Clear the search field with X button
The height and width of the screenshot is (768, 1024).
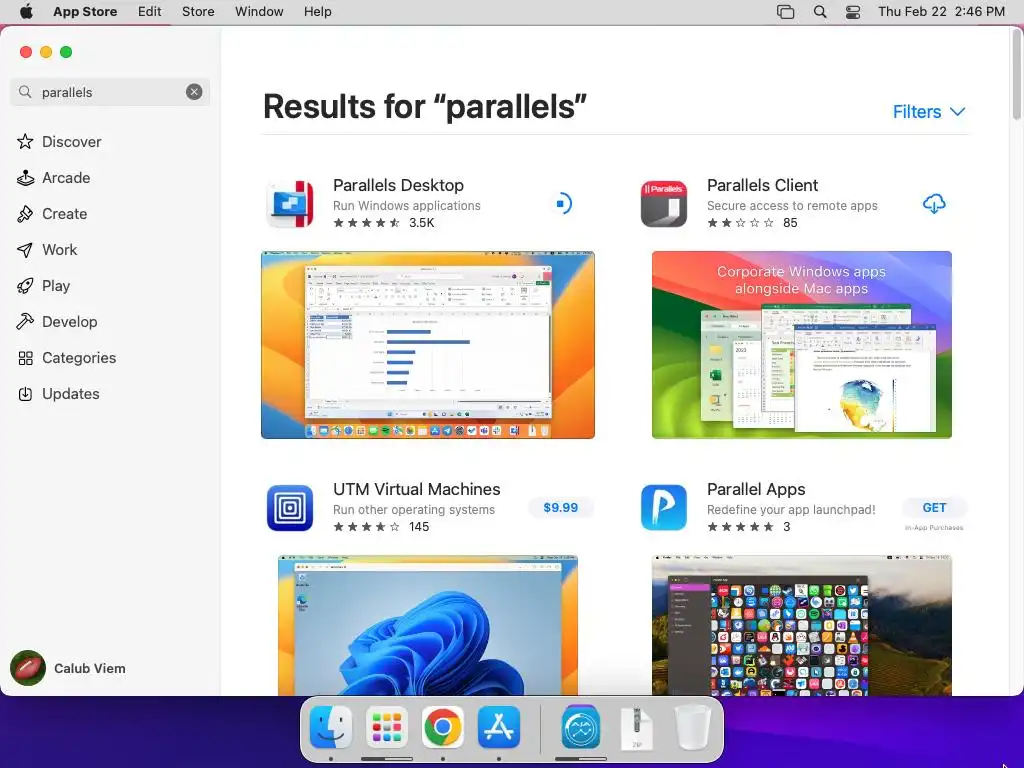click(194, 92)
